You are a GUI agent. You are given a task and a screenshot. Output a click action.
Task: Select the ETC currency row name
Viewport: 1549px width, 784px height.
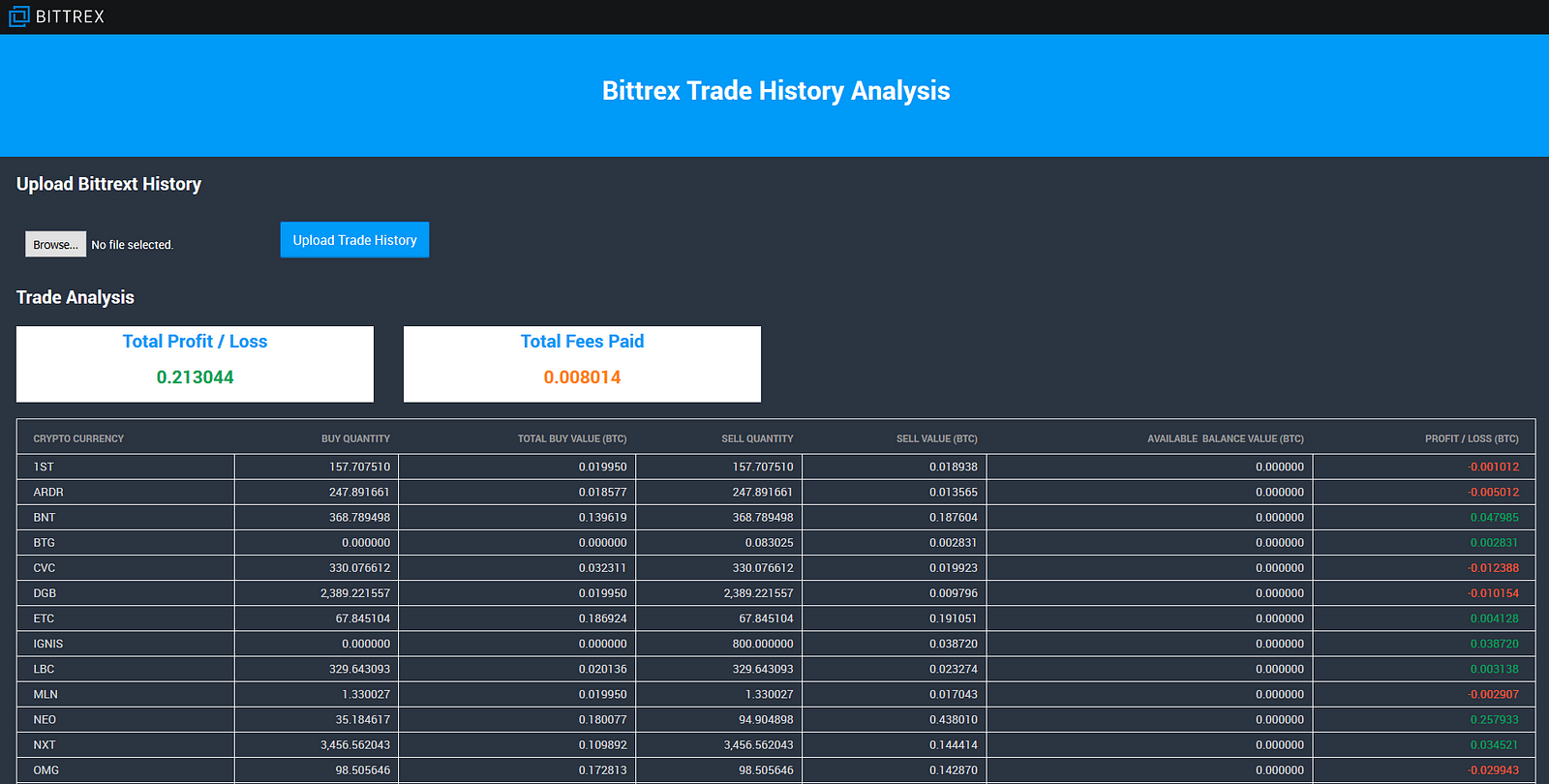pyautogui.click(x=44, y=618)
